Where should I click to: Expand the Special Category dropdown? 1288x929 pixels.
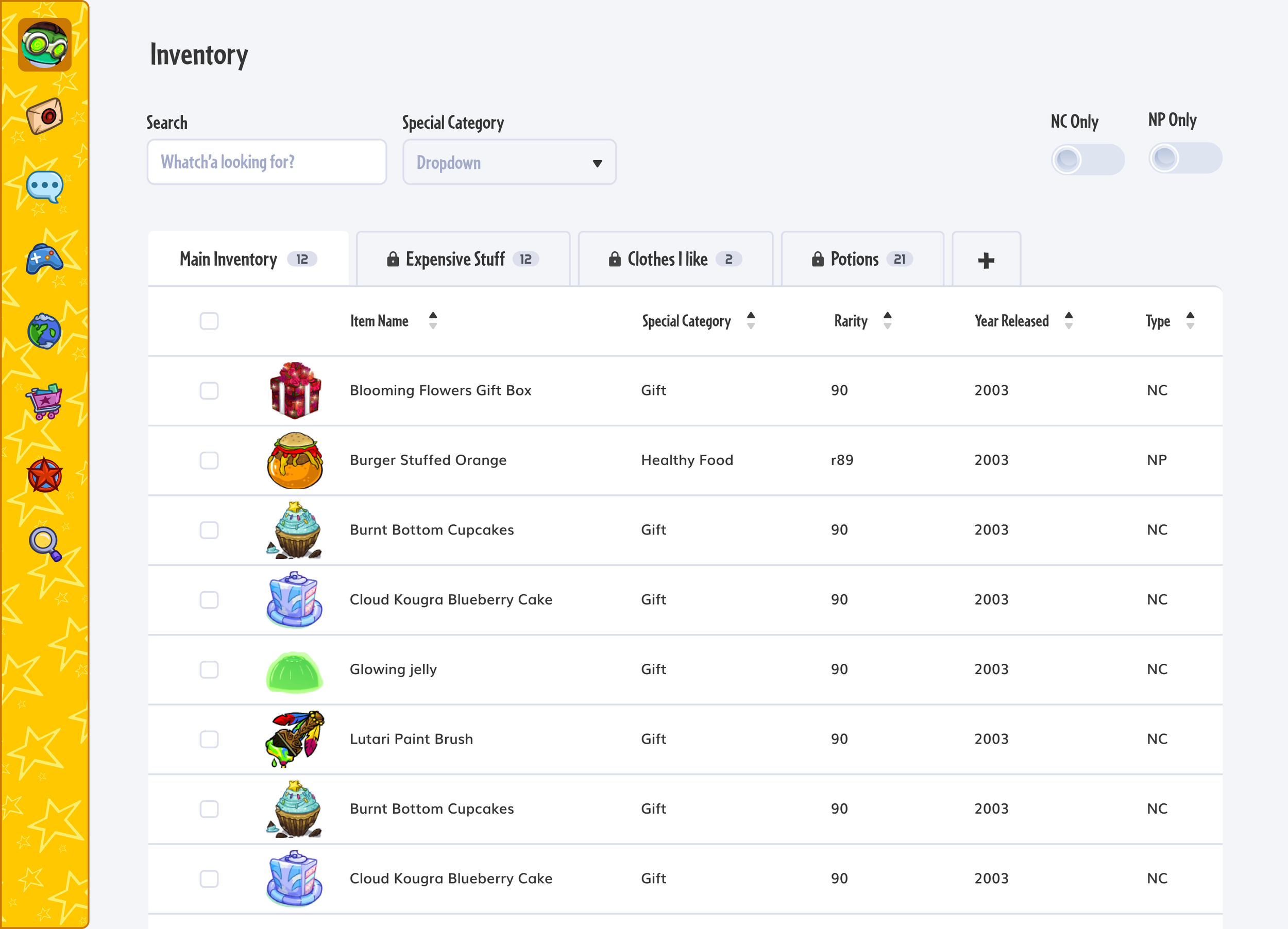(509, 163)
